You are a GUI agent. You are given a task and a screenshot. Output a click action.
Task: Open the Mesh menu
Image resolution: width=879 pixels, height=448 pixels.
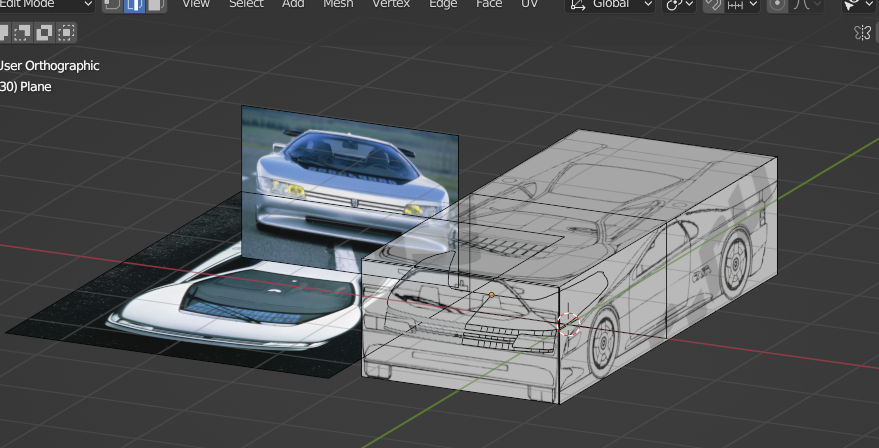click(x=338, y=4)
